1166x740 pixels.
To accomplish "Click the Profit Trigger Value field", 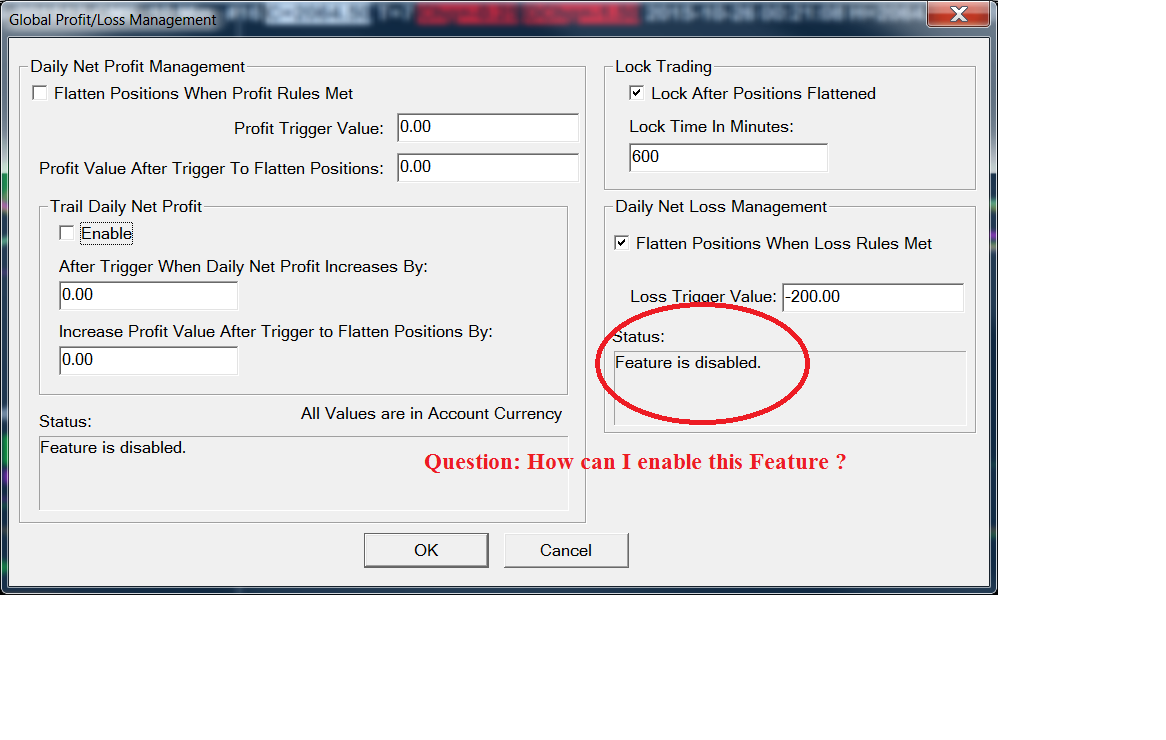I will [x=488, y=128].
